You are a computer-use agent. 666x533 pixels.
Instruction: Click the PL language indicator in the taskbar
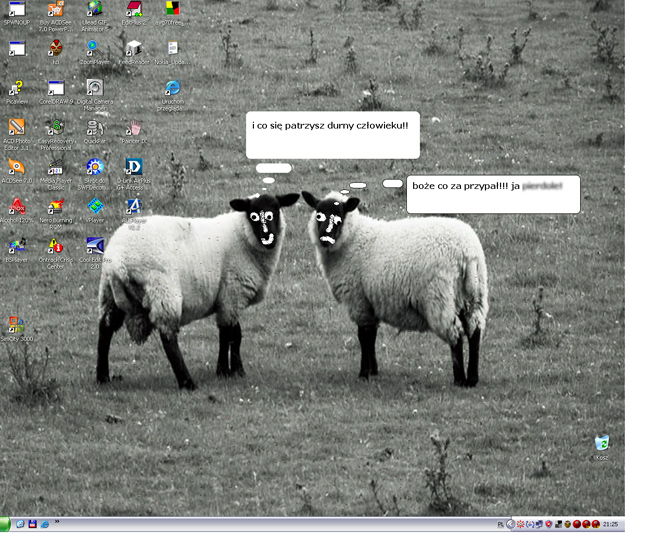(499, 524)
